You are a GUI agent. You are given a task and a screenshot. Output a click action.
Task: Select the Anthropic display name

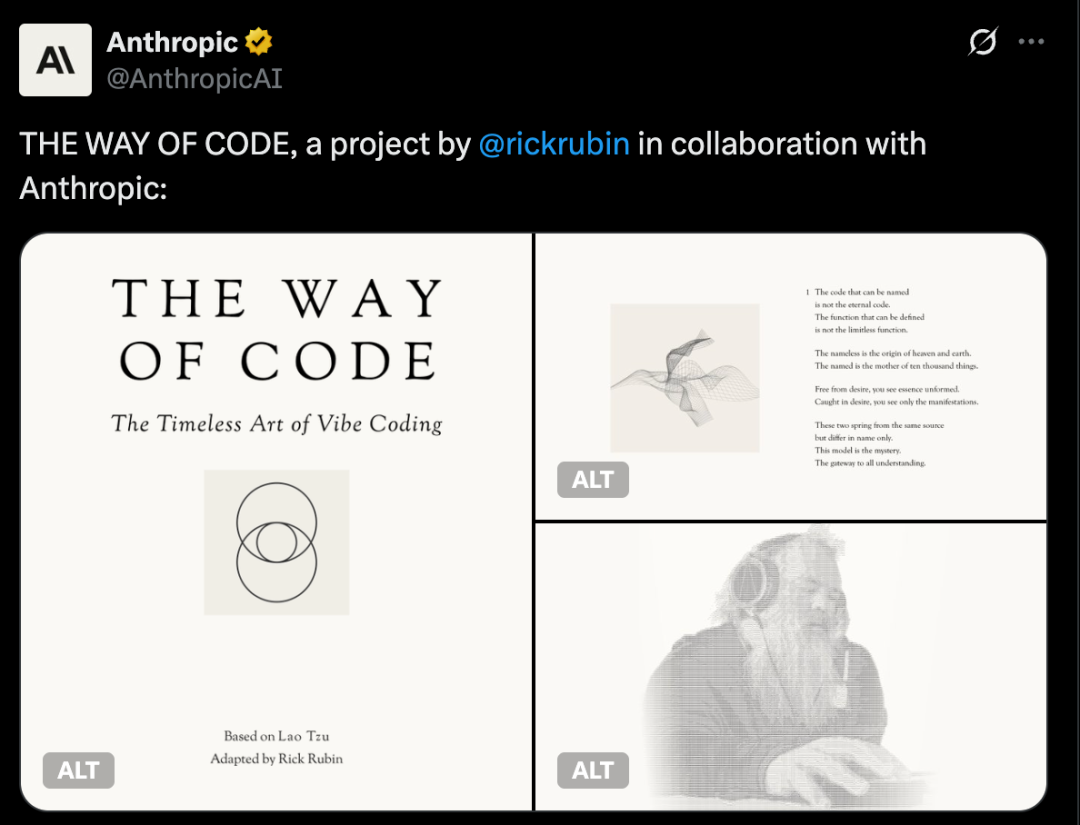tap(172, 42)
